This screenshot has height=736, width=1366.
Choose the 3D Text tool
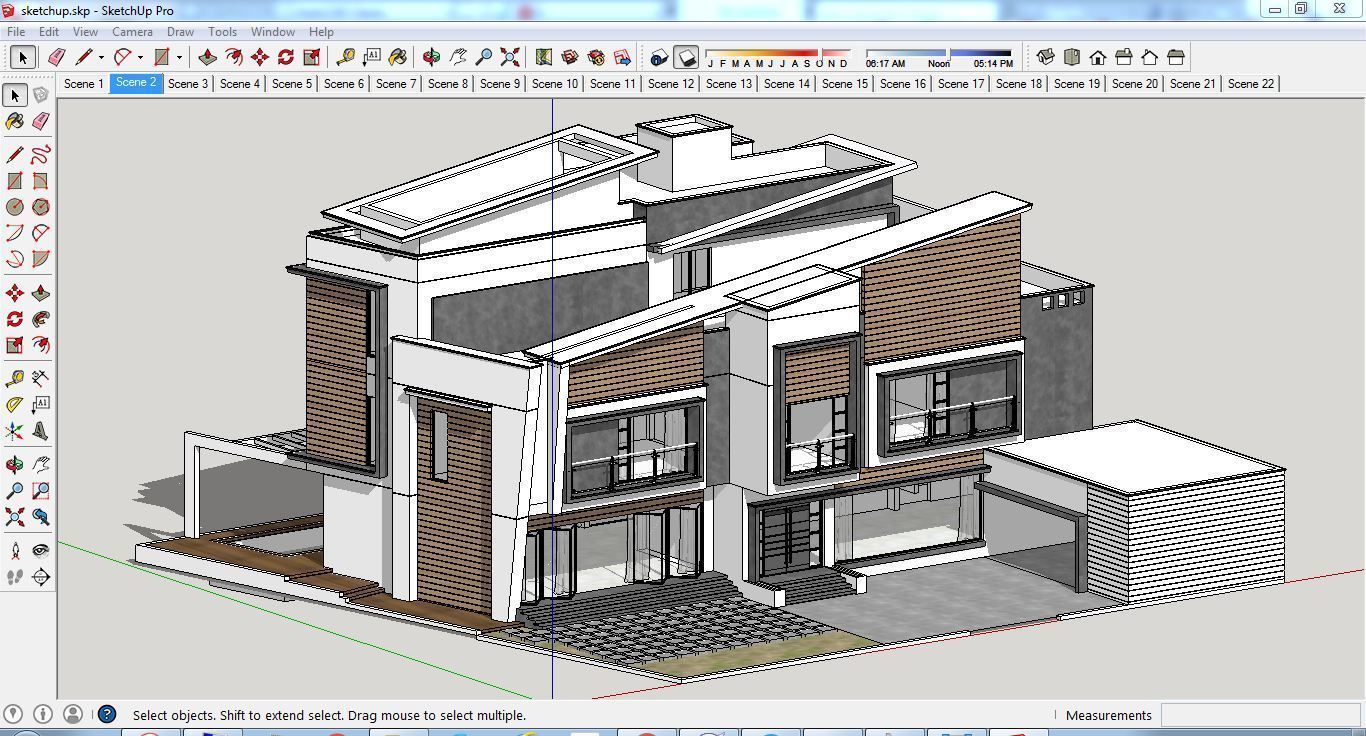[40, 431]
